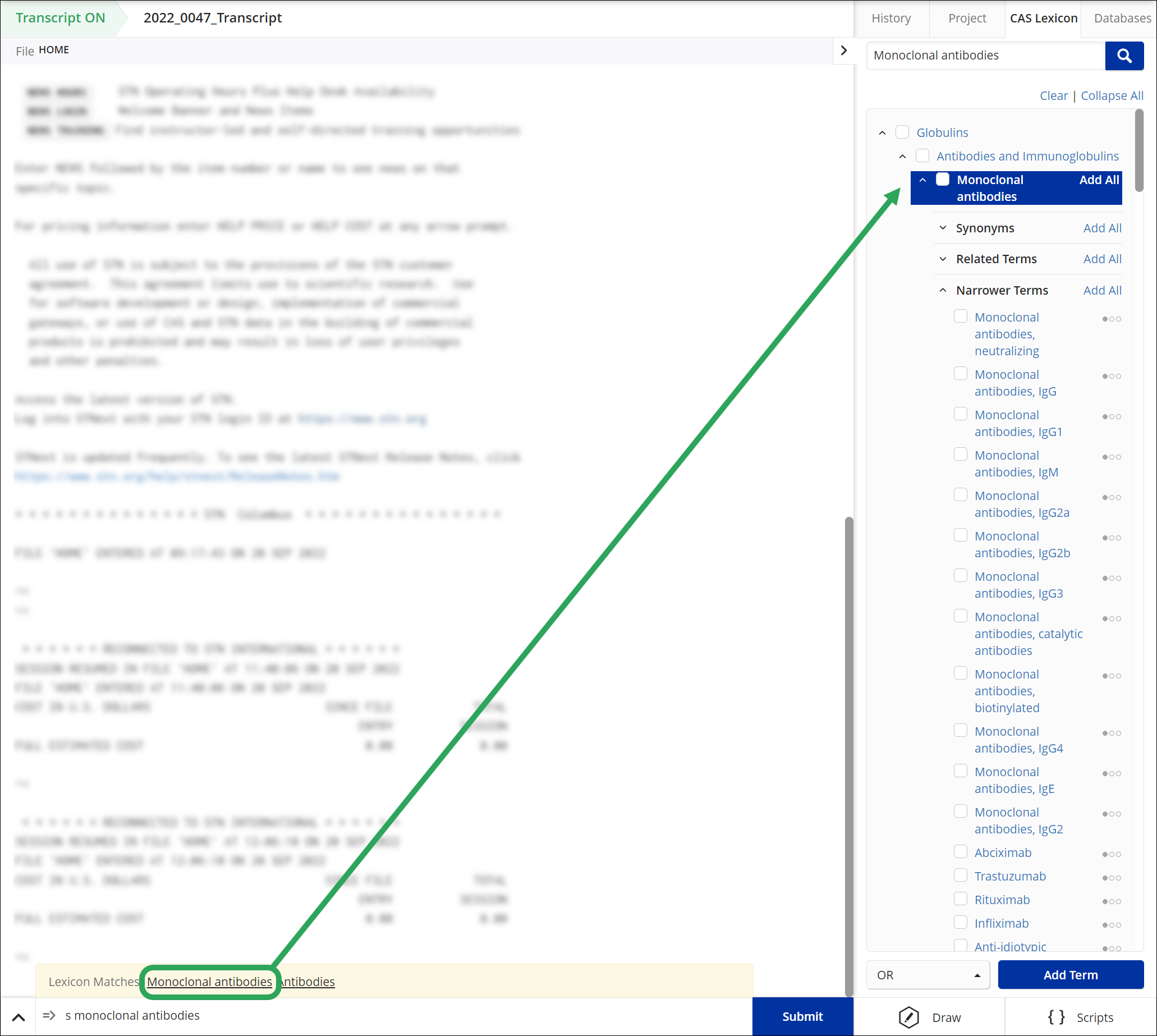Viewport: 1157px width, 1036px height.
Task: Expand the Related Terms section
Action: [x=943, y=259]
